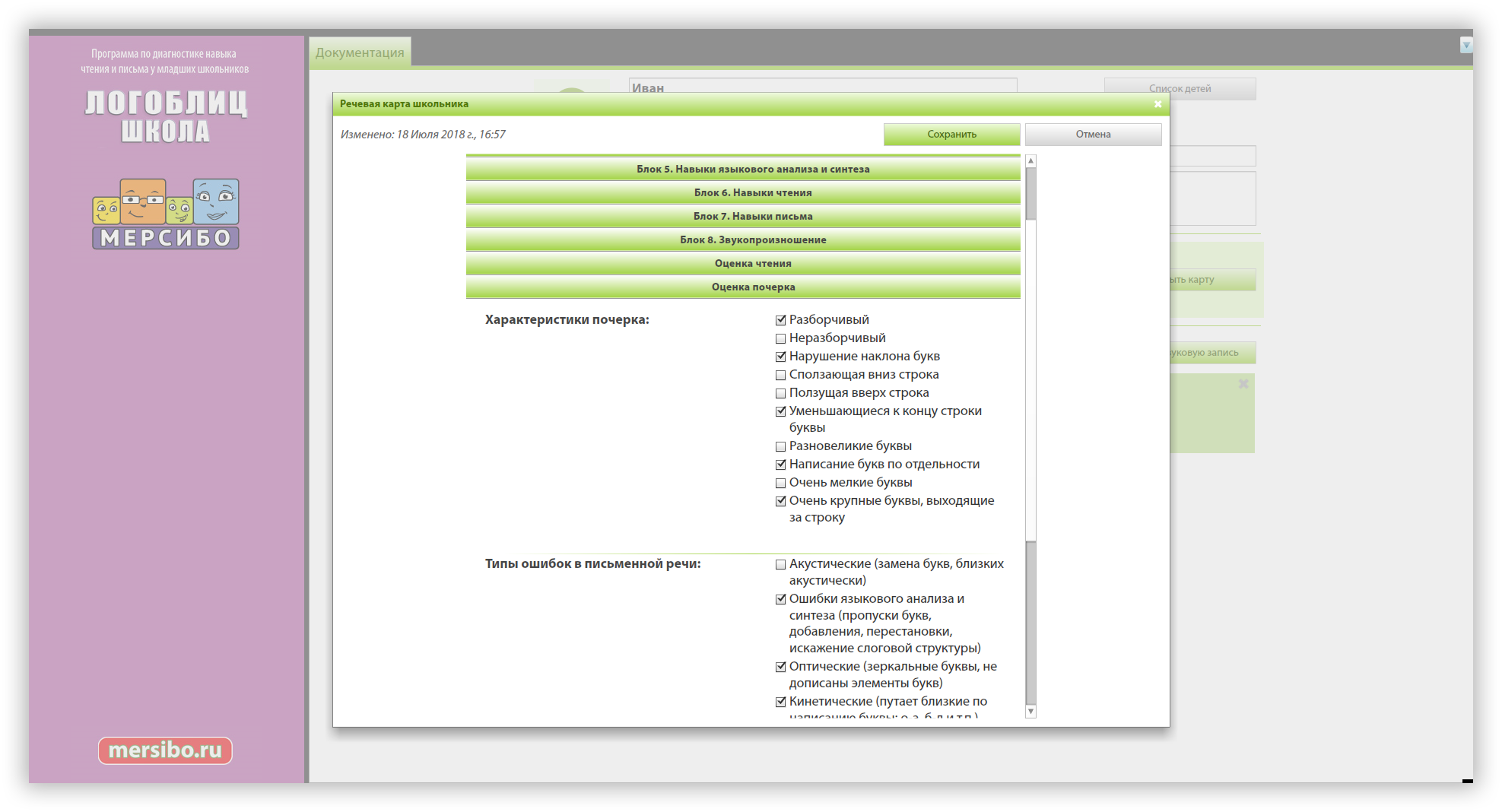Click the scrollbar down arrow
Image resolution: width=1502 pixels, height=812 pixels.
[1030, 712]
